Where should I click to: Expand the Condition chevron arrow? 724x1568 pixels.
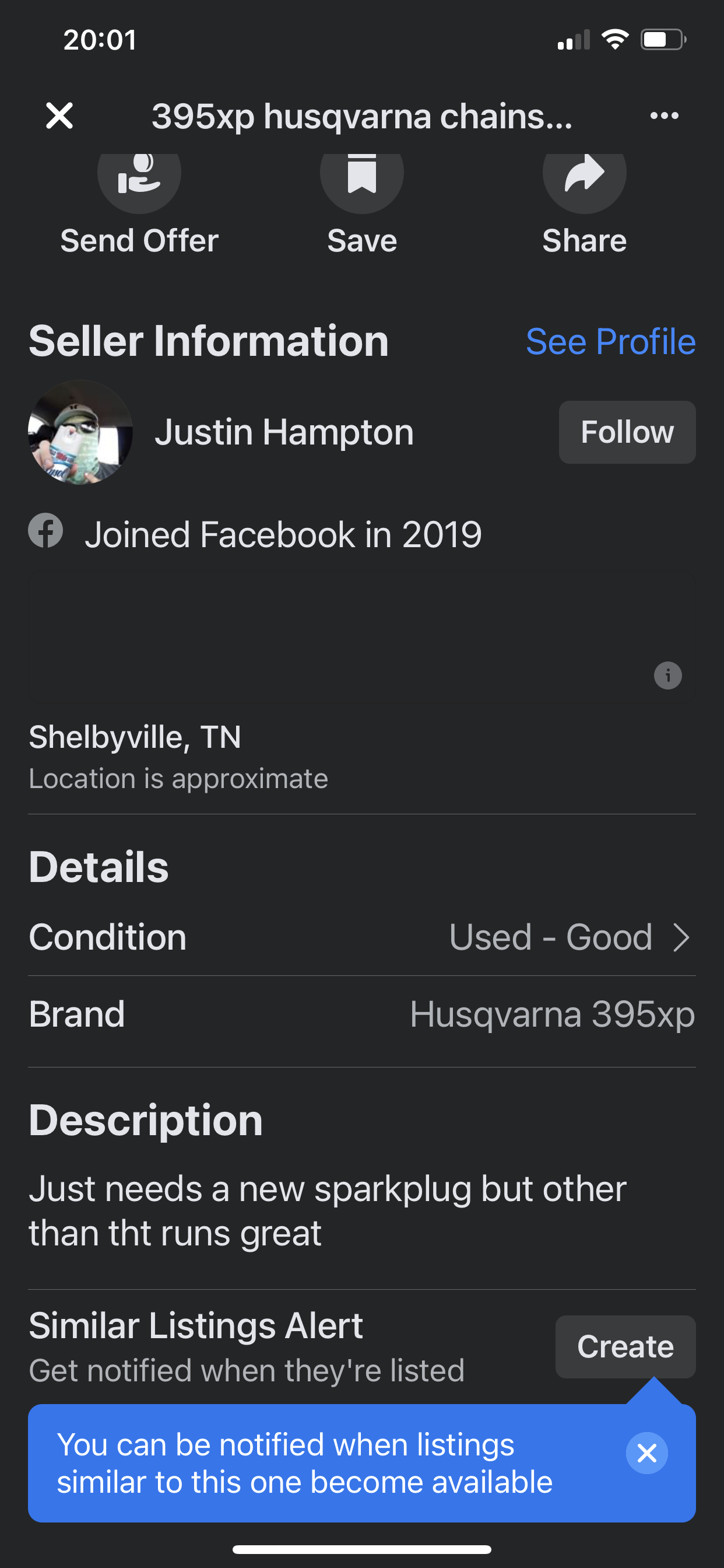(681, 937)
